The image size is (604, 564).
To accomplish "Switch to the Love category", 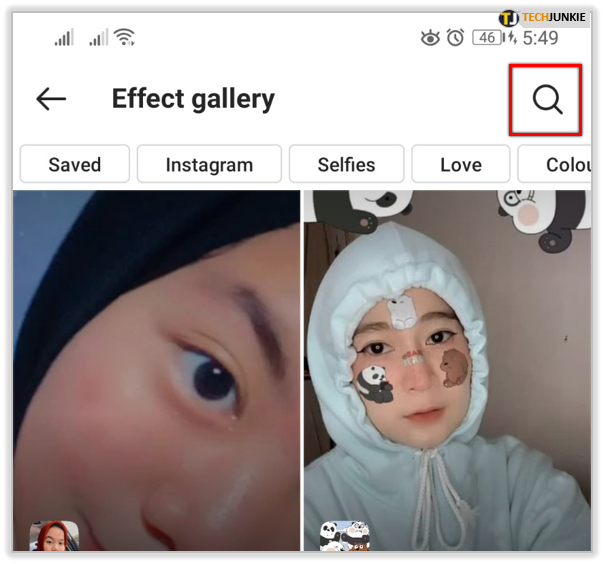I will (461, 164).
